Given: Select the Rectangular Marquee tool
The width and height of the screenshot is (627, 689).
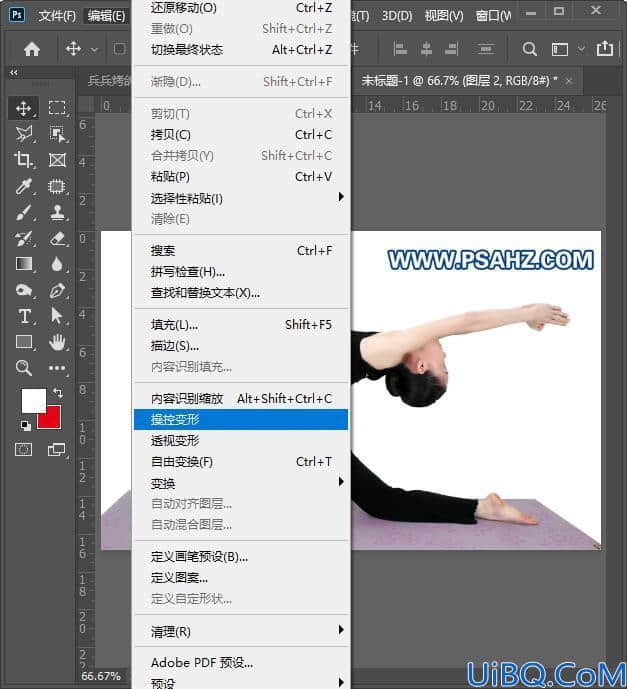Looking at the screenshot, I should (57, 108).
